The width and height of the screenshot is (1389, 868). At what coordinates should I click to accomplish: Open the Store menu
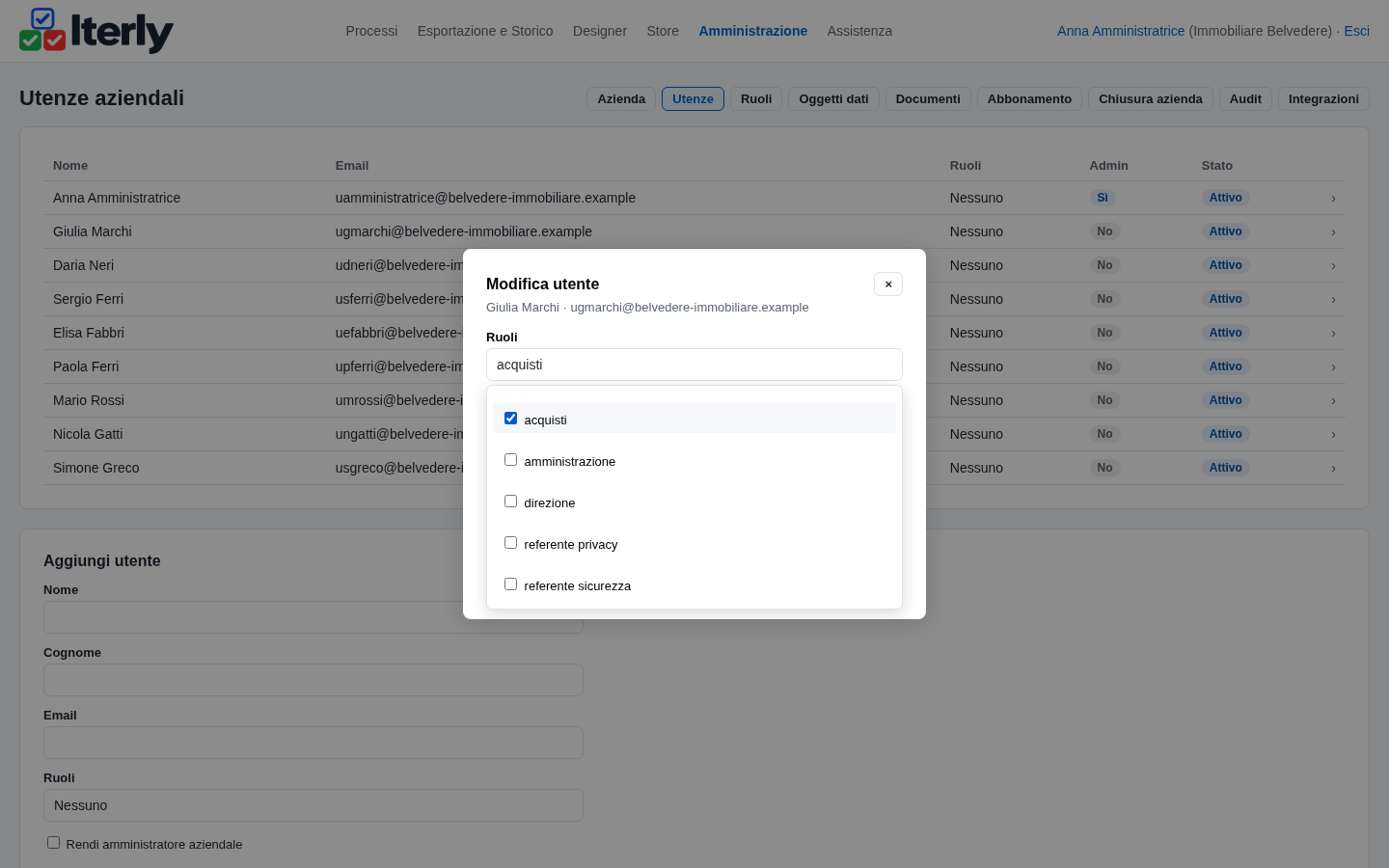pyautogui.click(x=663, y=31)
